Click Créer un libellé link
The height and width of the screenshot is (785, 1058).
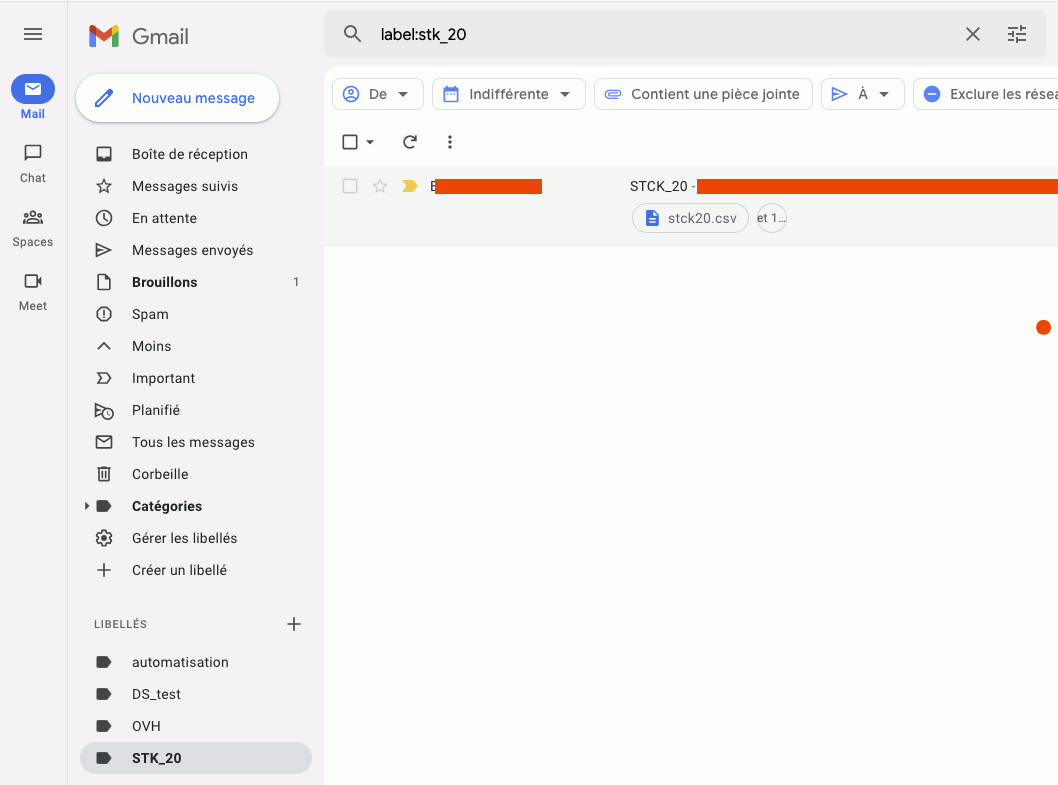coord(179,570)
